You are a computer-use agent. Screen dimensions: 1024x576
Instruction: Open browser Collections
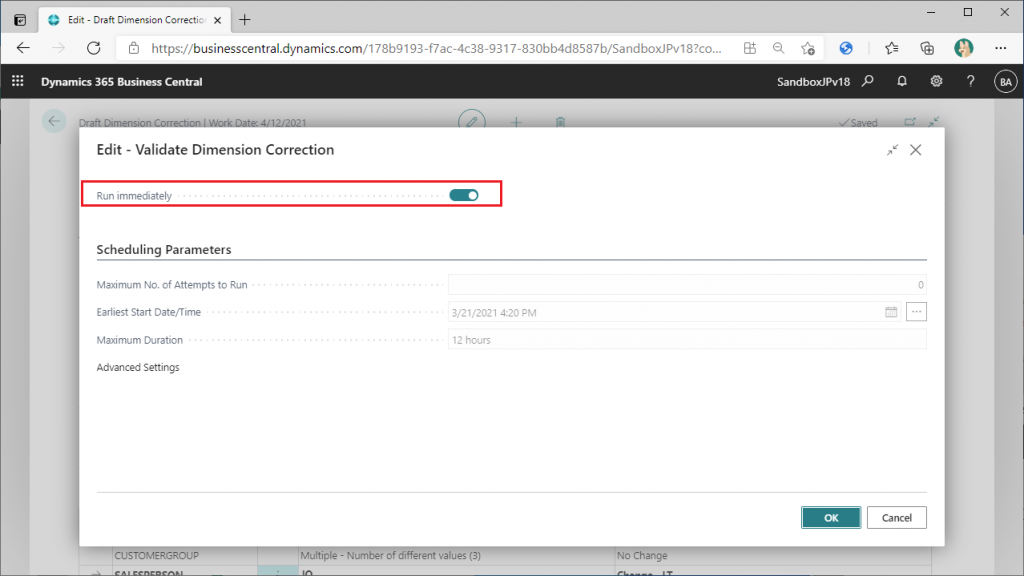tap(927, 48)
